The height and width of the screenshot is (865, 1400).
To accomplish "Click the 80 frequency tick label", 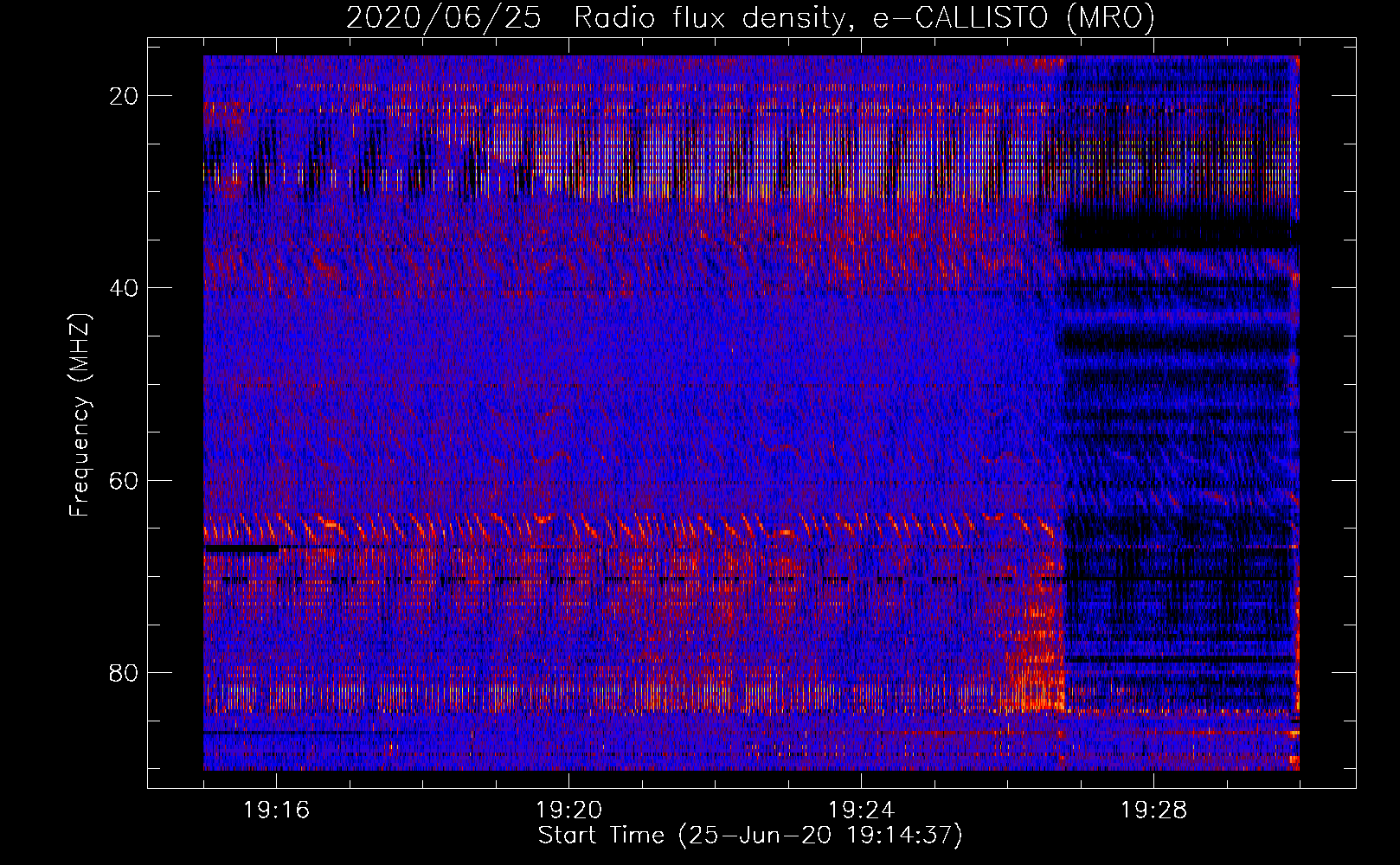I will [x=125, y=672].
